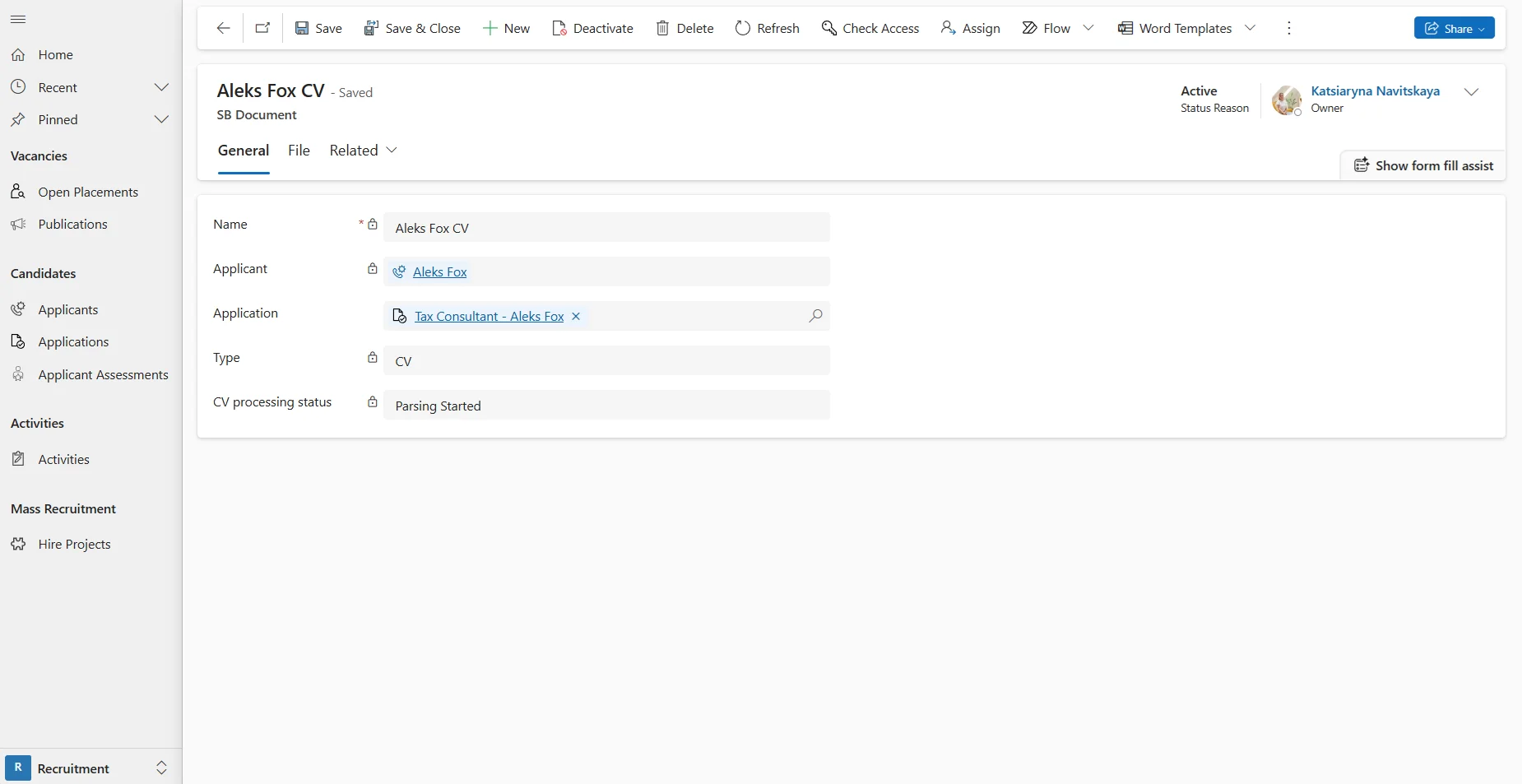Refresh the record

[x=767, y=28]
